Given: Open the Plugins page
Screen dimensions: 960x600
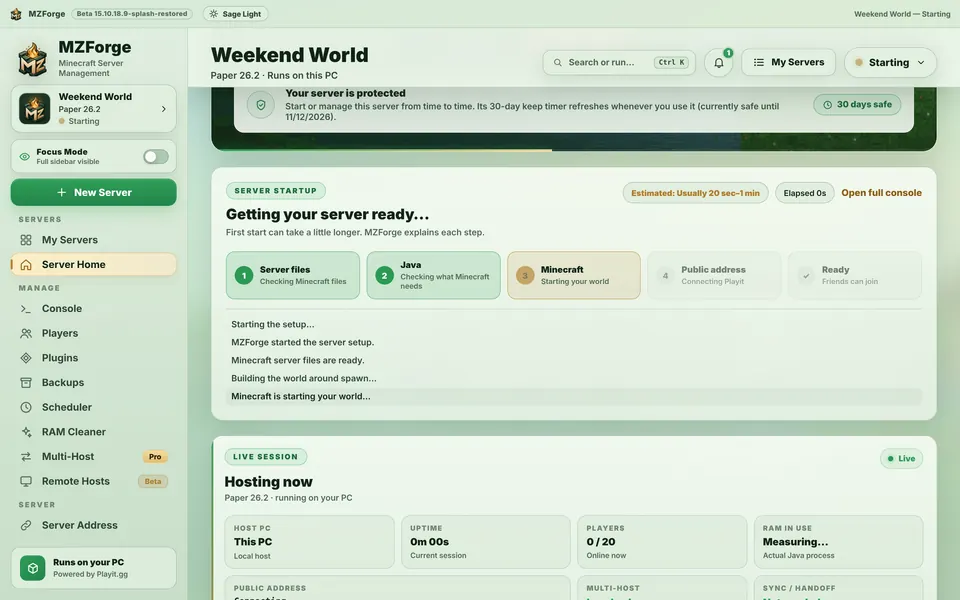Looking at the screenshot, I should [x=94, y=358].
